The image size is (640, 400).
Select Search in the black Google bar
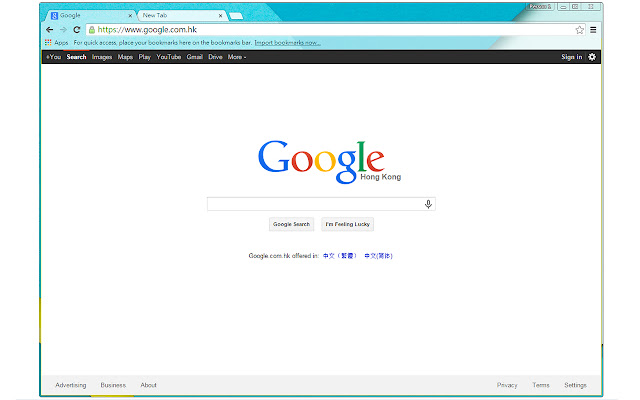click(76, 57)
